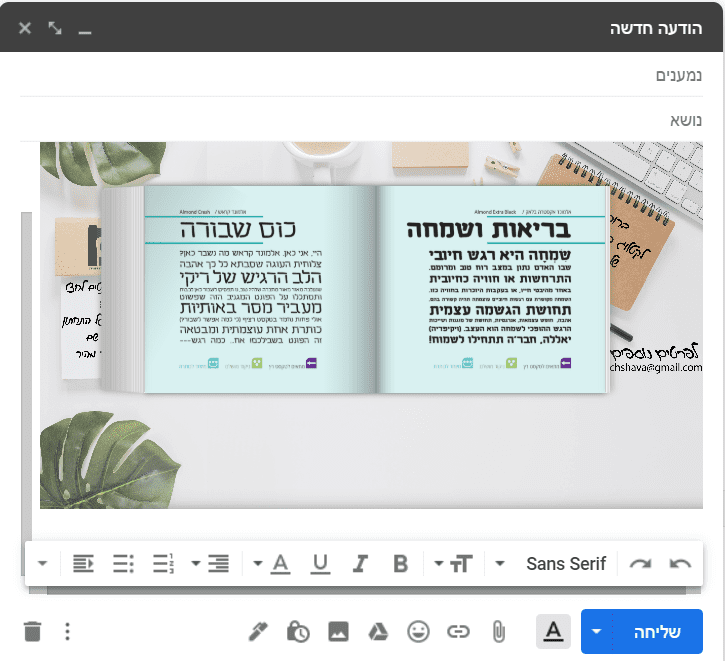The image size is (725, 661).
Task: Open the text color picker
Action: (272, 564)
